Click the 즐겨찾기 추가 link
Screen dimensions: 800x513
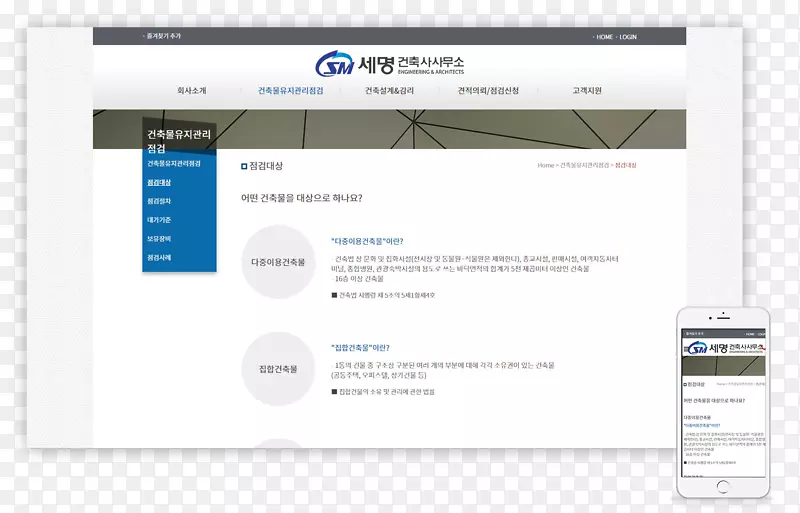tap(163, 36)
